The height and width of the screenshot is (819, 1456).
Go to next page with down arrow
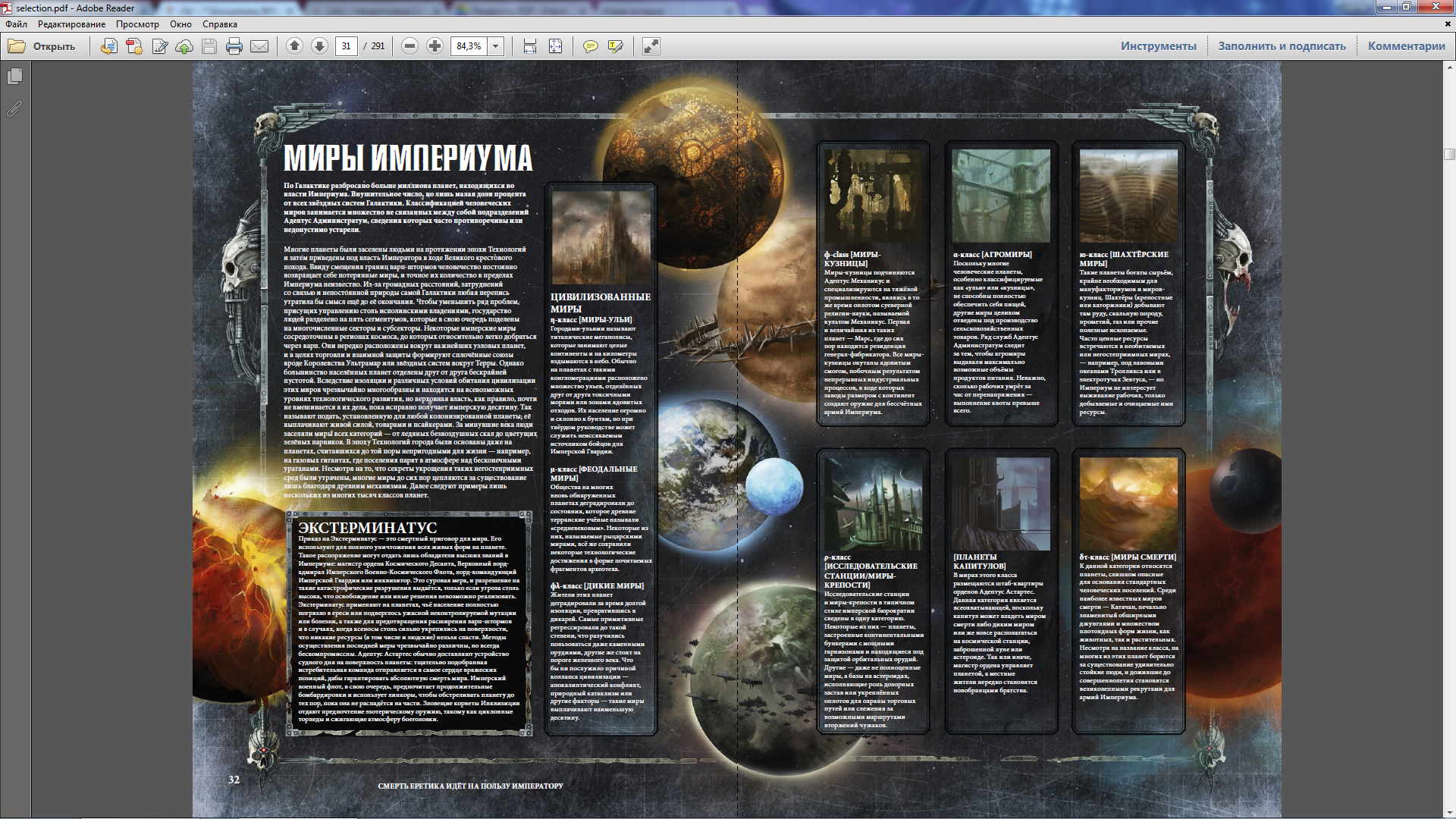click(320, 46)
